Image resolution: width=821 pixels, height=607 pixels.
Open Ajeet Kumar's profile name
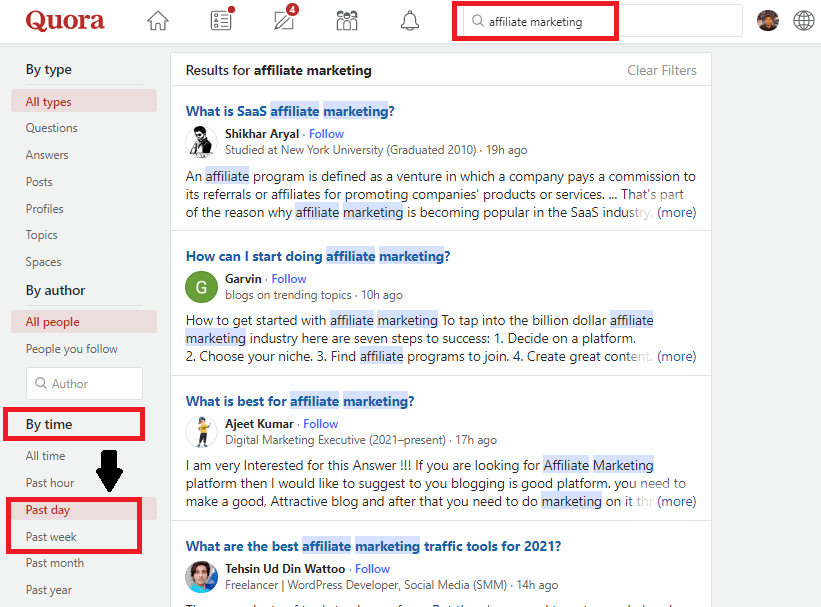[259, 424]
